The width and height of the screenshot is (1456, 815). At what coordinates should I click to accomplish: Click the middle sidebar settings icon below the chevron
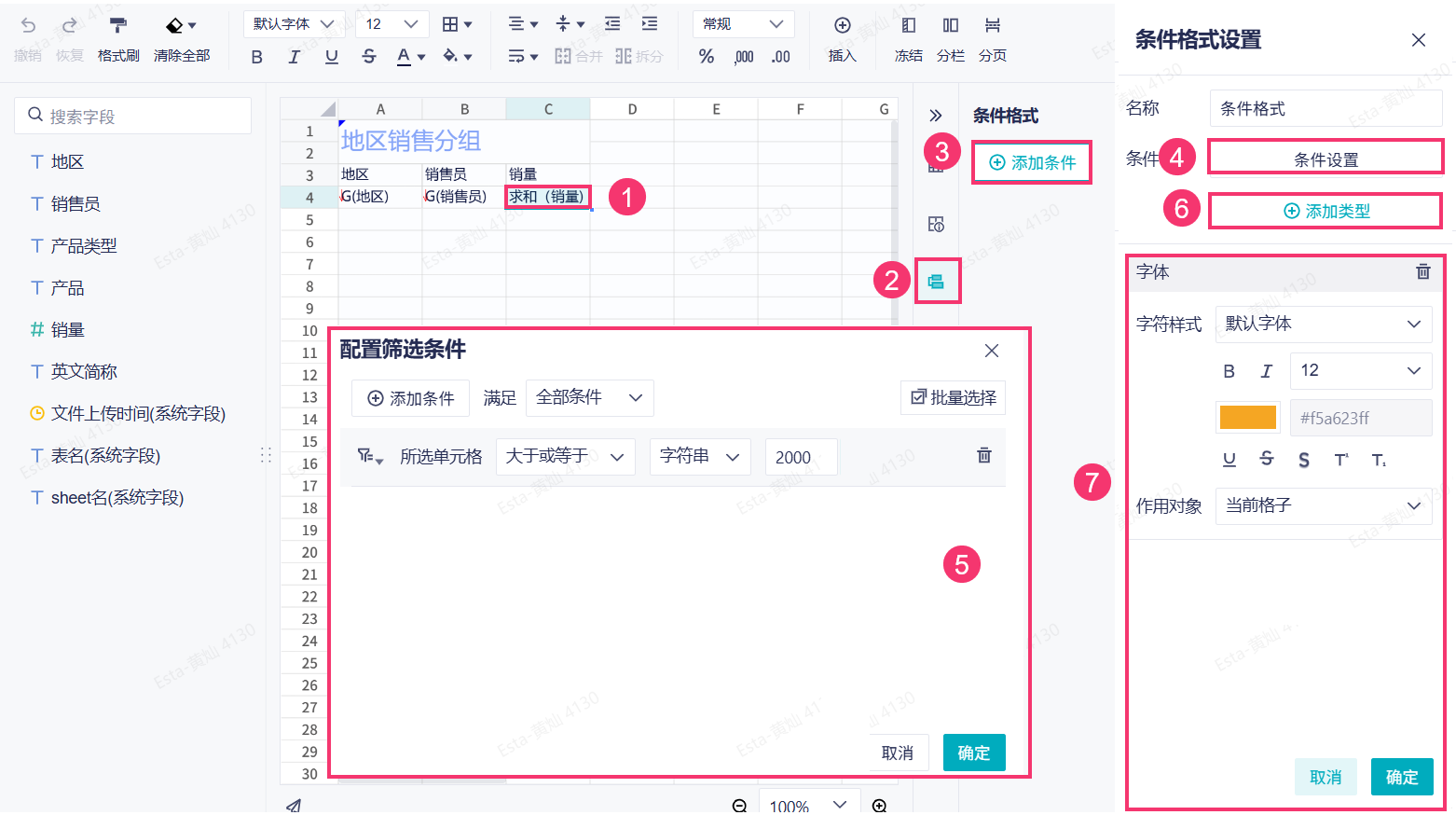coord(937,224)
